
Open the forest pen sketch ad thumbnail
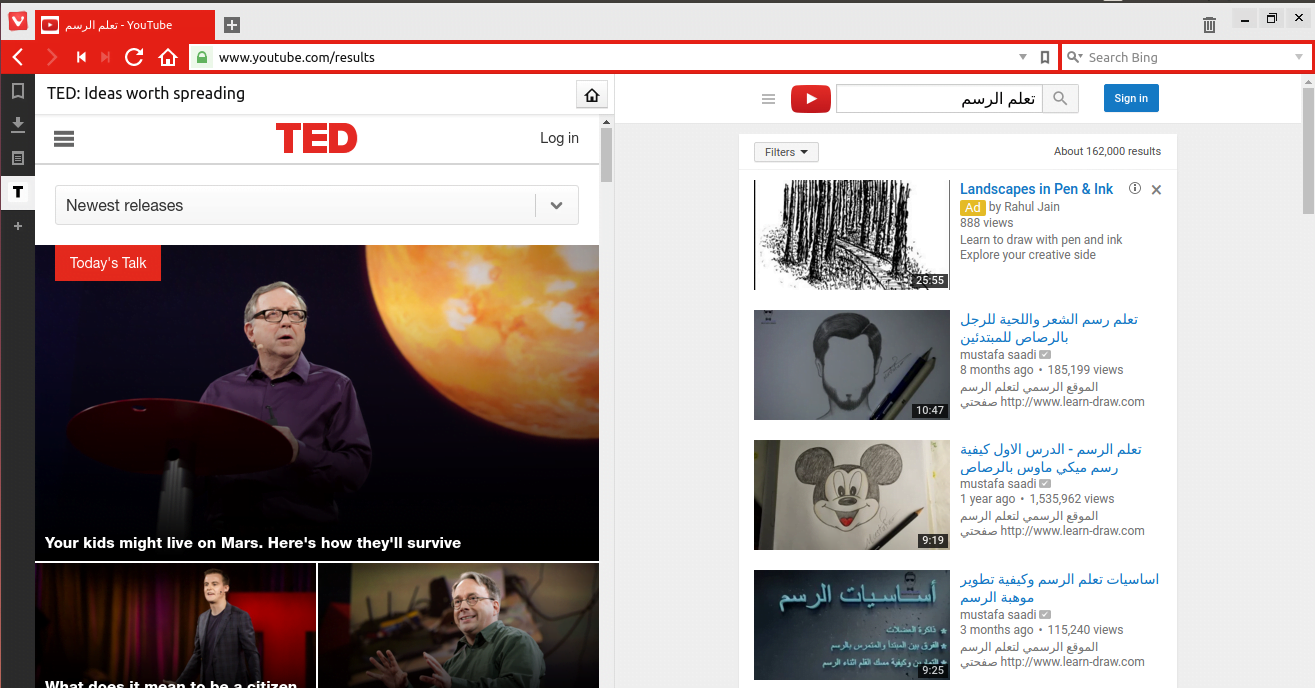(x=851, y=235)
